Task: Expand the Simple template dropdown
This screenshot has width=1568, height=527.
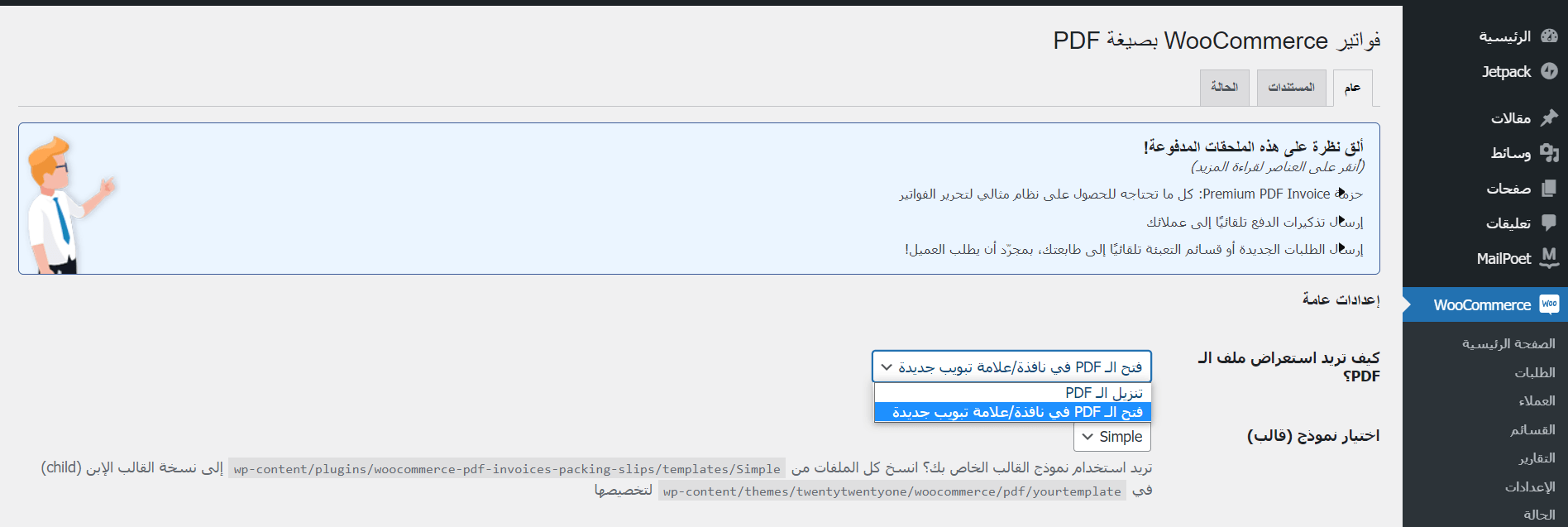Action: pyautogui.click(x=1112, y=437)
